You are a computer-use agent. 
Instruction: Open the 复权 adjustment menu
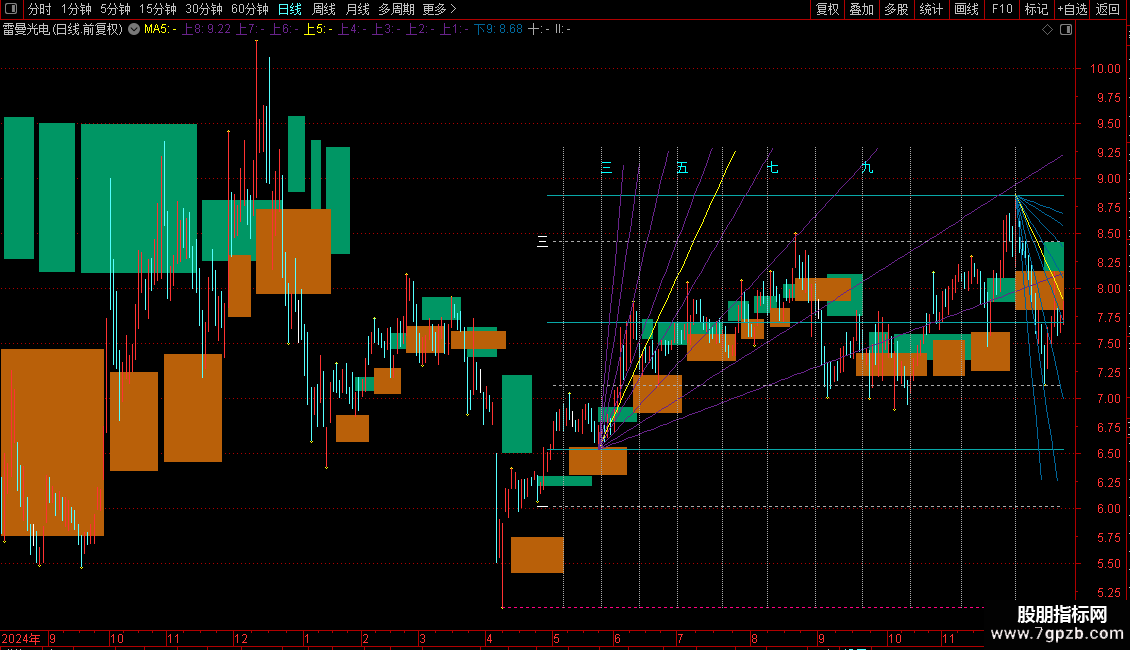827,9
